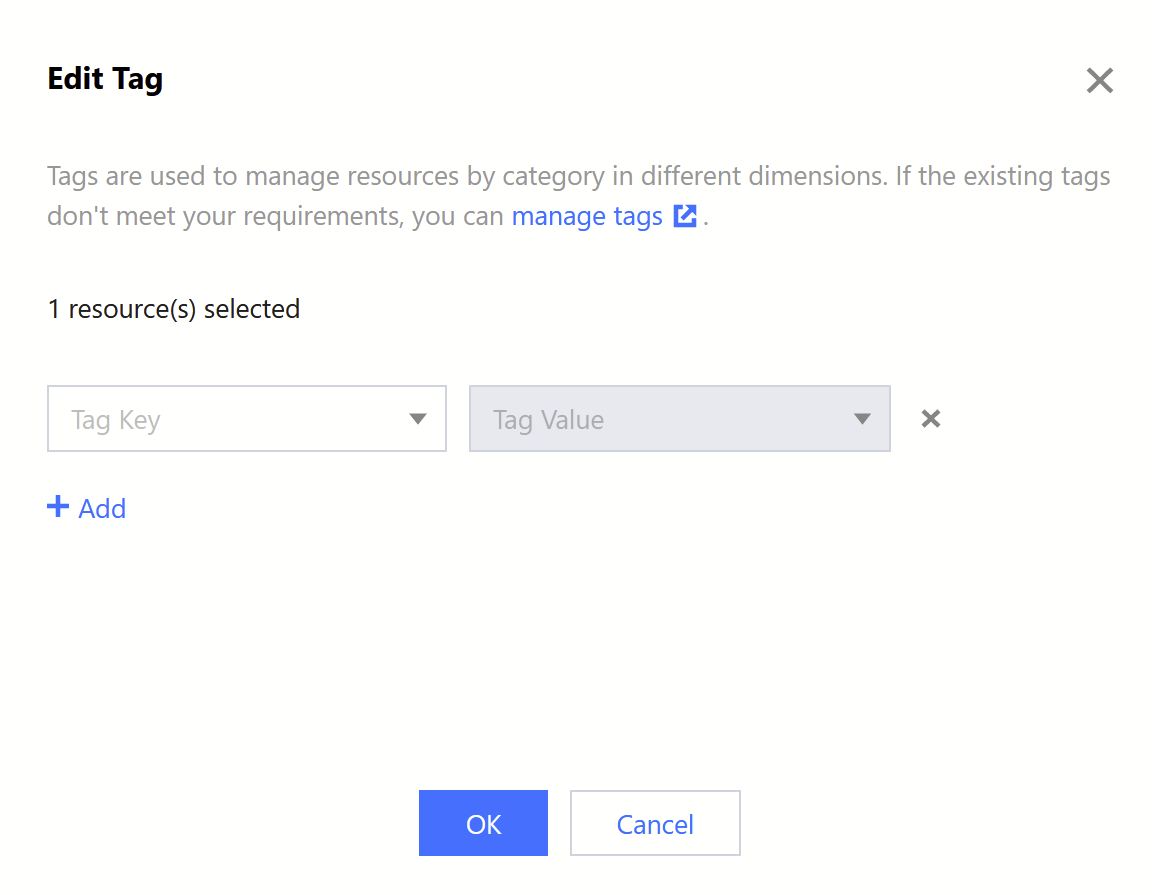Open the manage tags link

point(587,216)
